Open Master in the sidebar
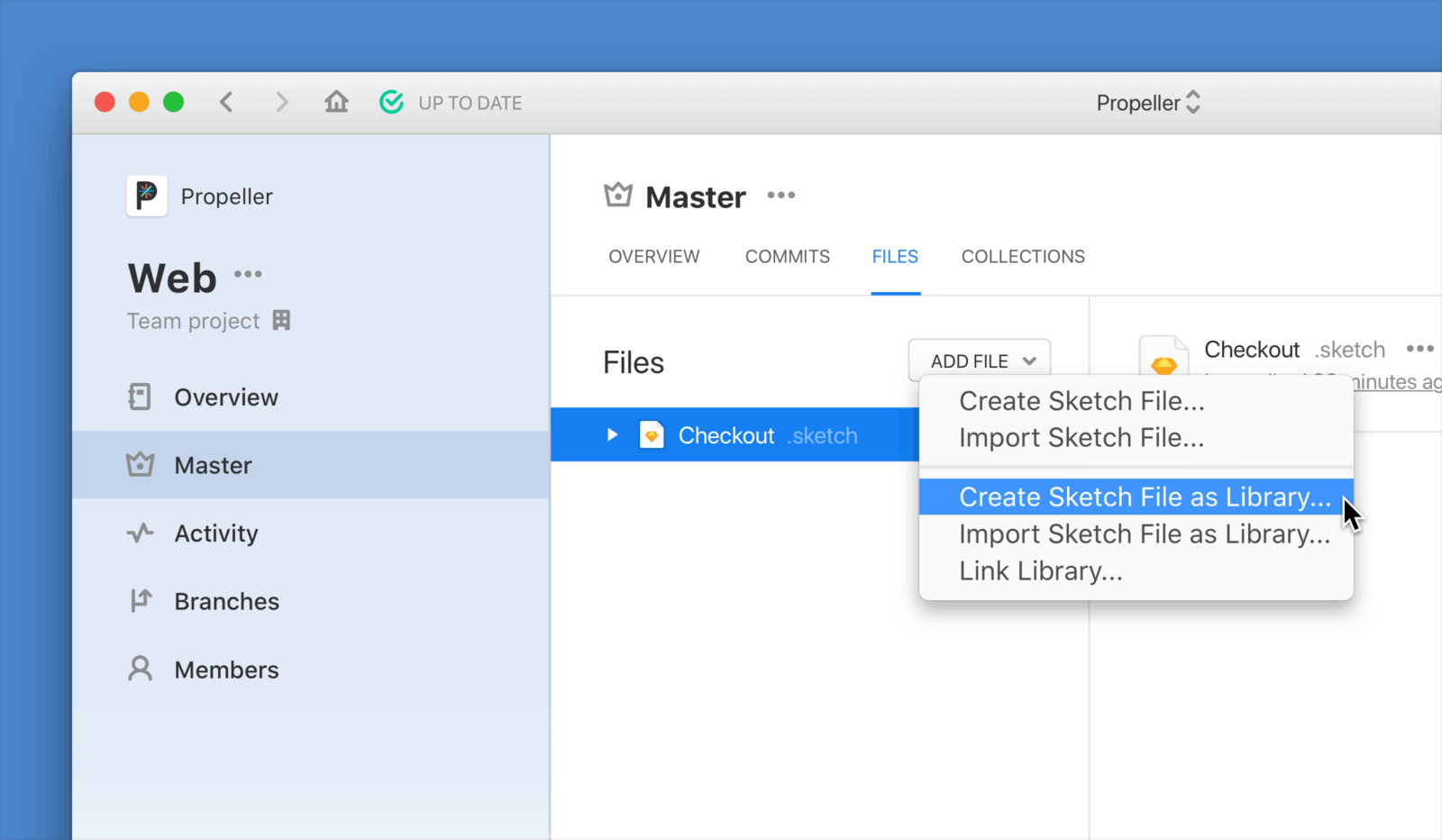 click(x=311, y=464)
